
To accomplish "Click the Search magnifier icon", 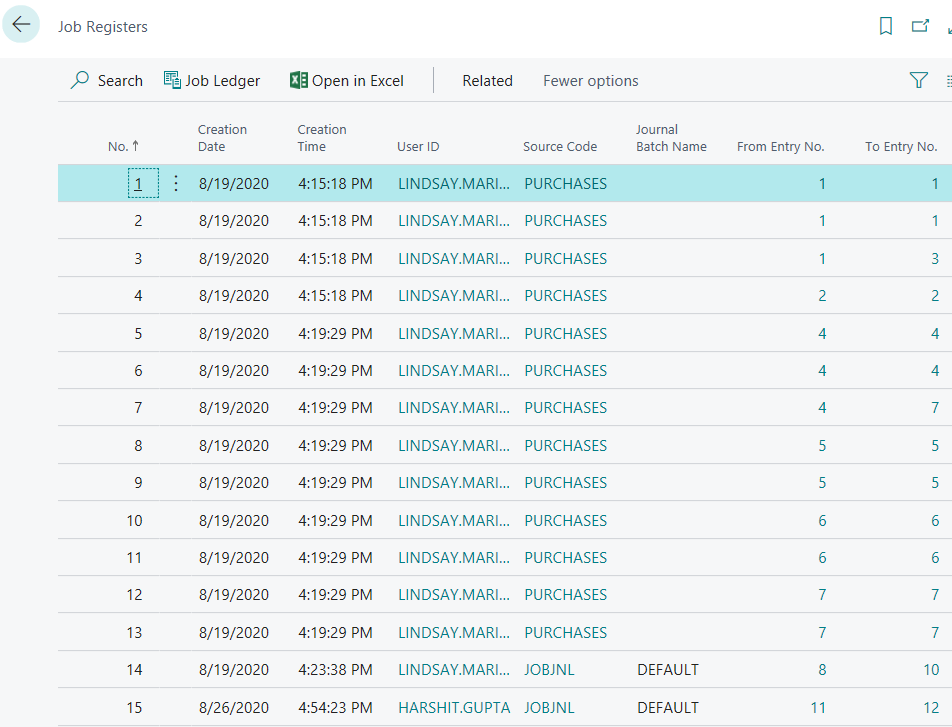I will 80,81.
